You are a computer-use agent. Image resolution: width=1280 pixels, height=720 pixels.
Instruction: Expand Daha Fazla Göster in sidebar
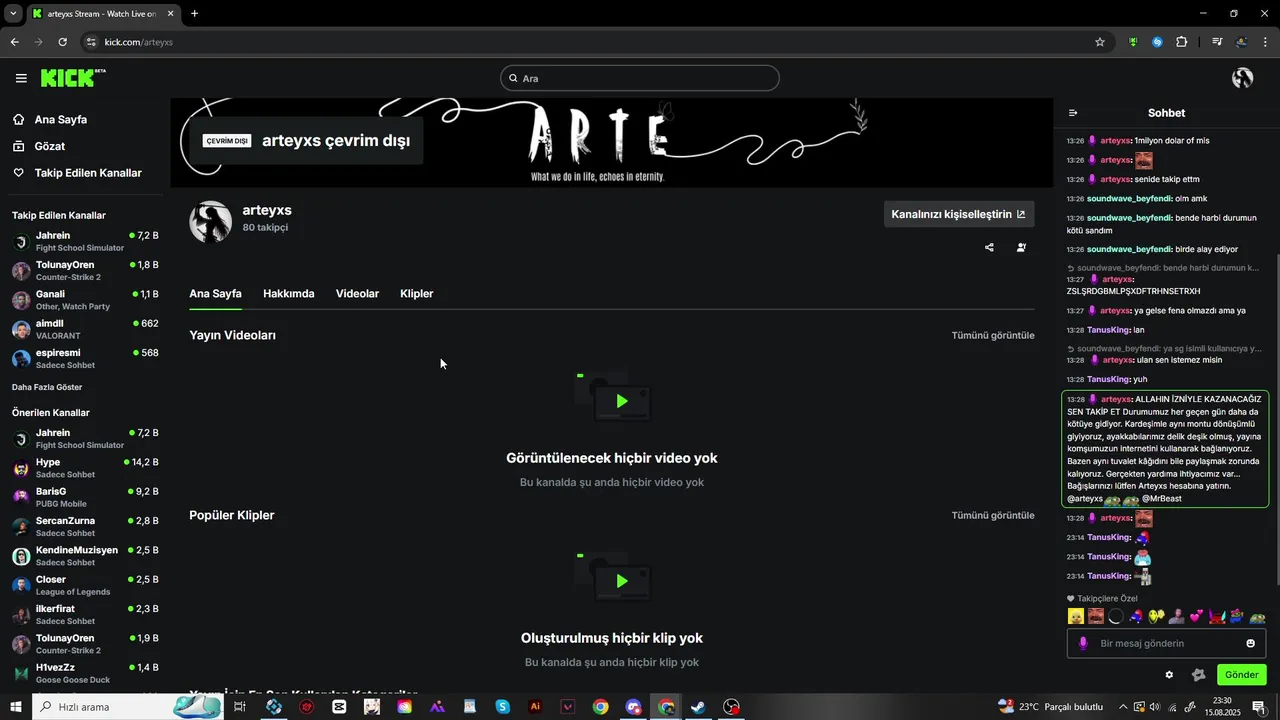point(47,387)
